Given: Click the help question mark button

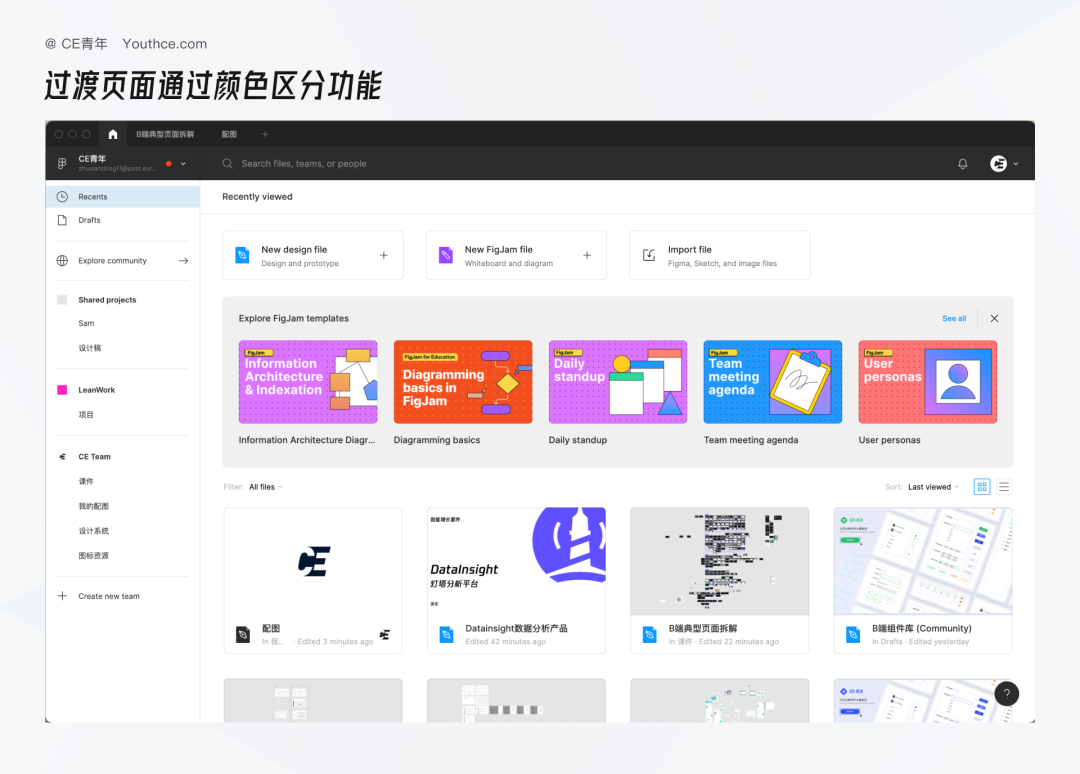Looking at the screenshot, I should pyautogui.click(x=1006, y=693).
